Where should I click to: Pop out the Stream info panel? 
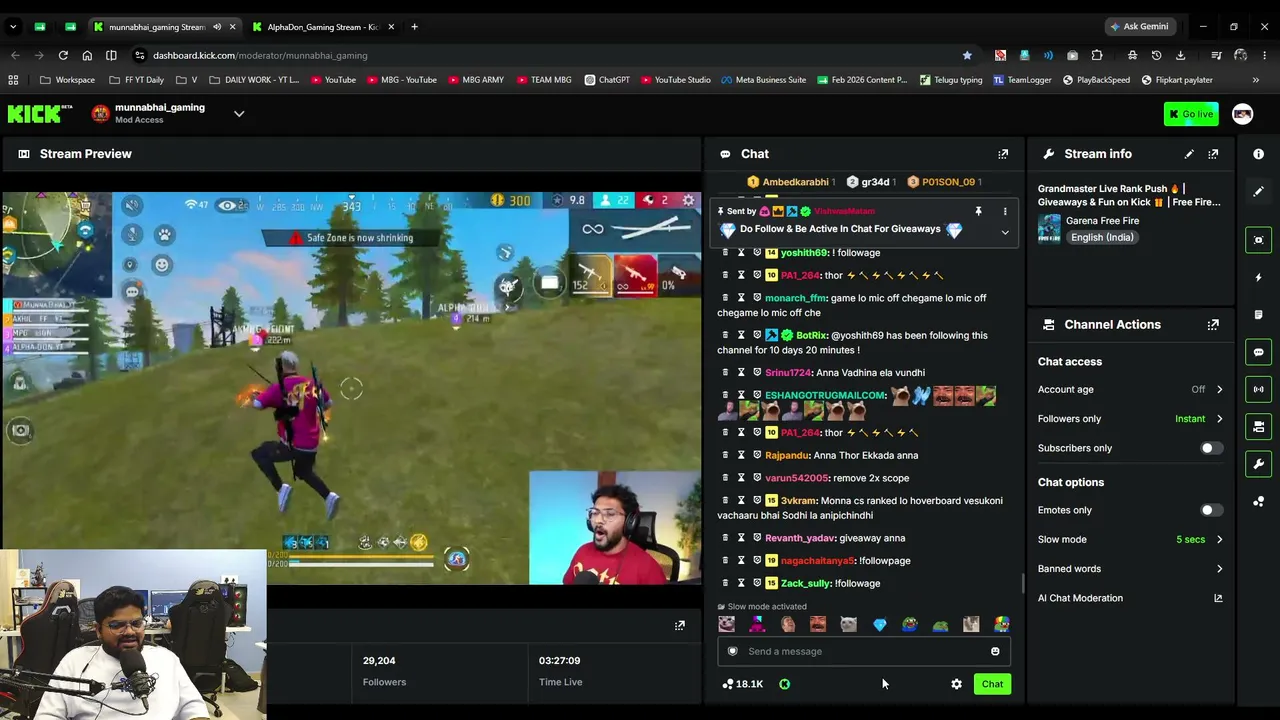[1213, 154]
